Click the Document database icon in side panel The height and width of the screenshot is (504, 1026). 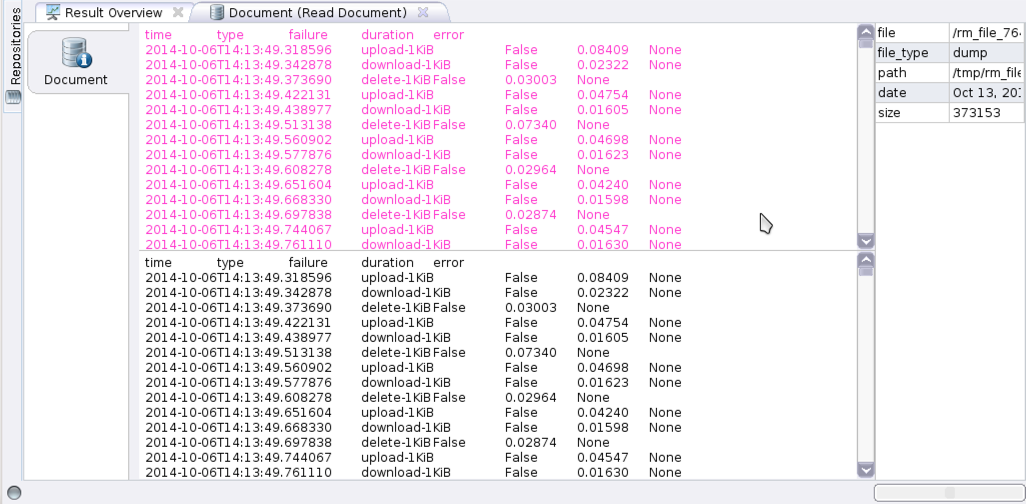pyautogui.click(x=76, y=53)
